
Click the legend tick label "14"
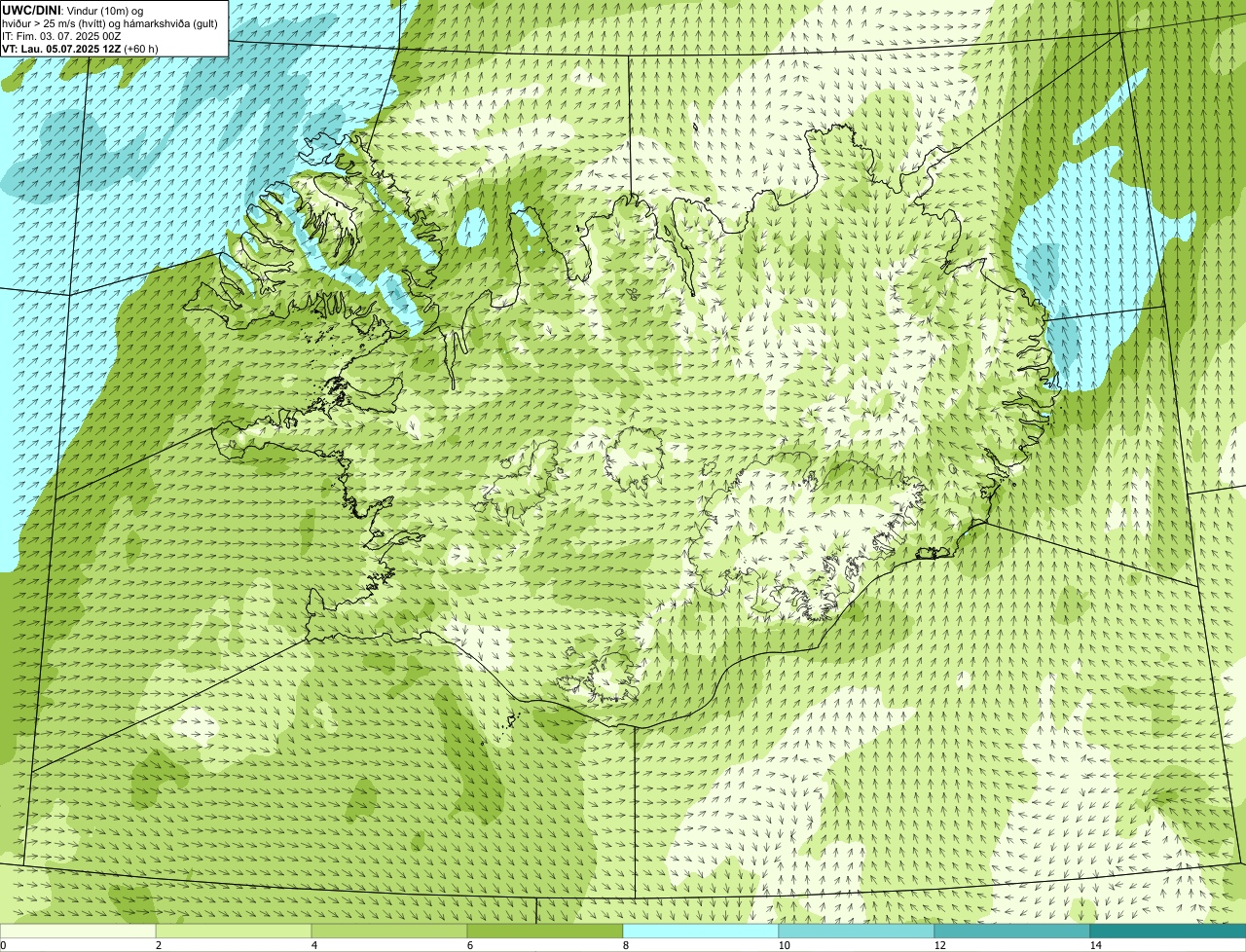click(1095, 945)
